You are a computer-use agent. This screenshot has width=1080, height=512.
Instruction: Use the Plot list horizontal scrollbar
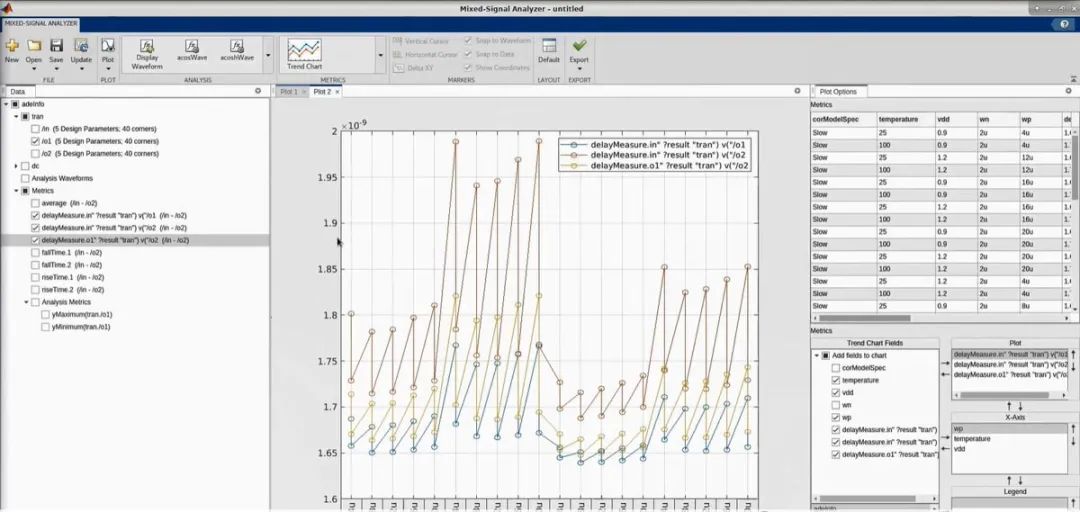(1005, 396)
